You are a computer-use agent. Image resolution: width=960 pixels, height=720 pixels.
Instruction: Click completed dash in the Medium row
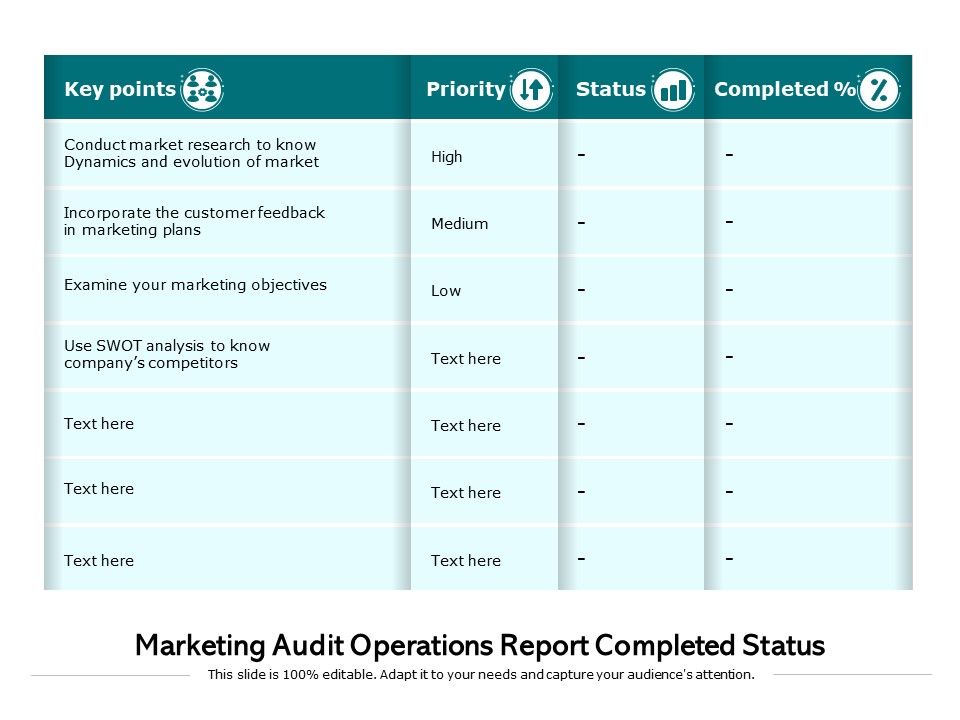coord(729,222)
